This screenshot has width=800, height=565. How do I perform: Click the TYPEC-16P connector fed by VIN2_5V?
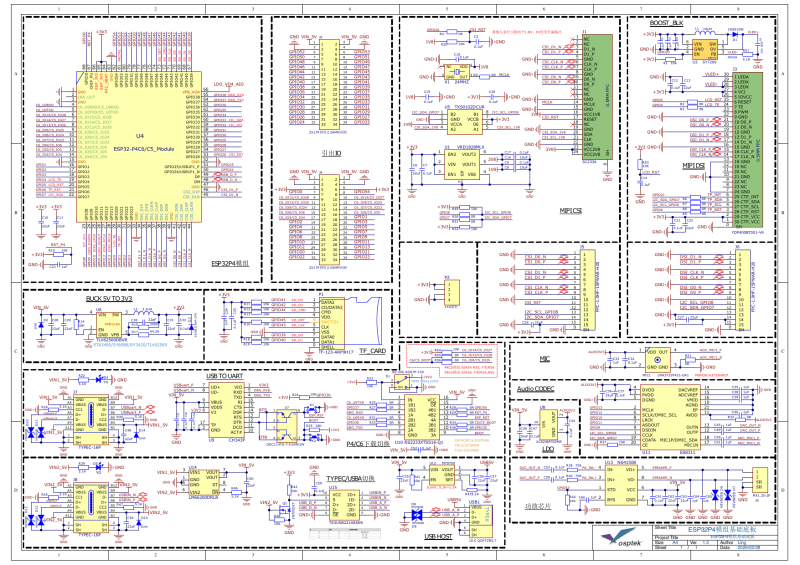point(90,508)
